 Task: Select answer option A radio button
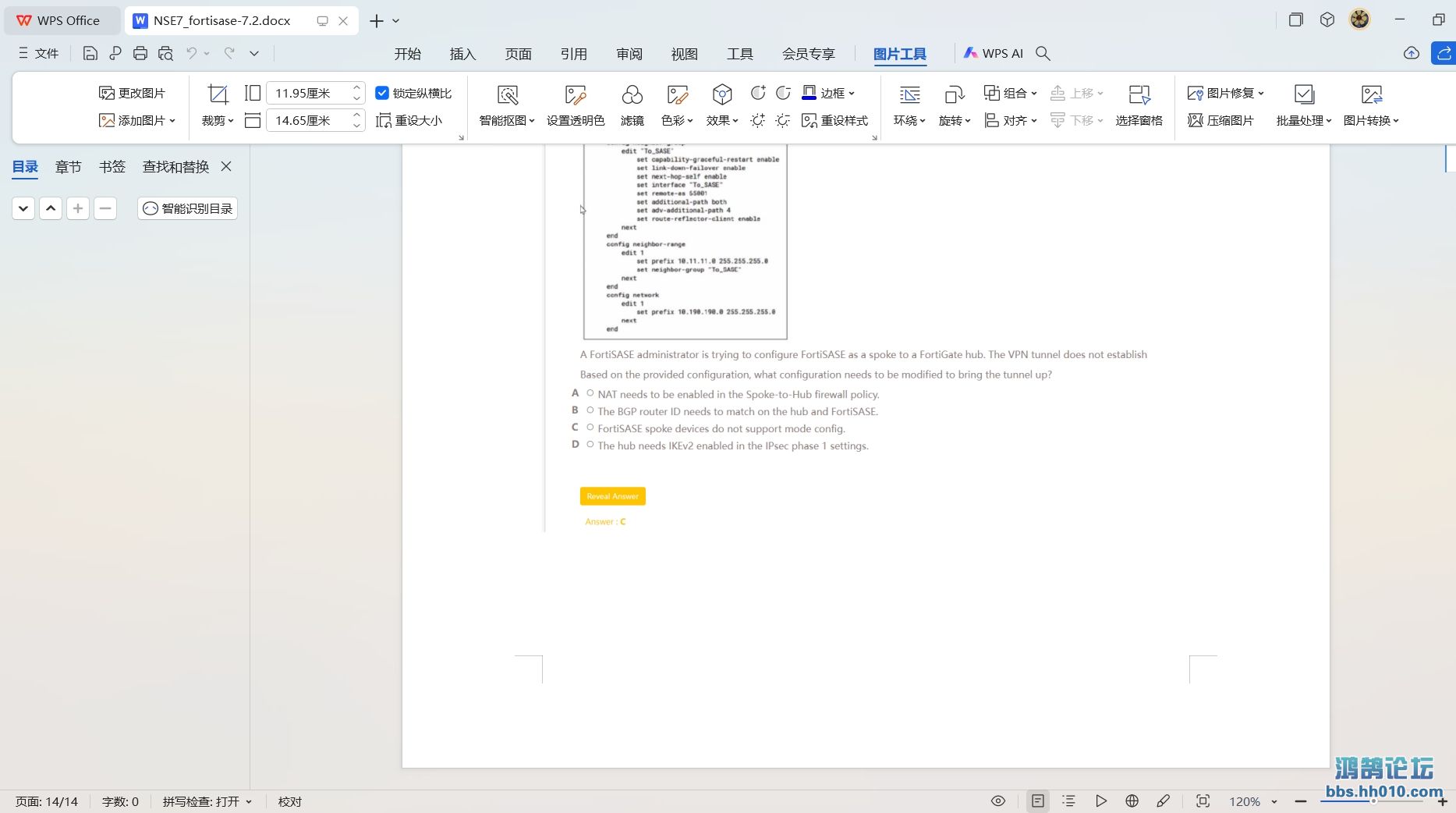(590, 393)
